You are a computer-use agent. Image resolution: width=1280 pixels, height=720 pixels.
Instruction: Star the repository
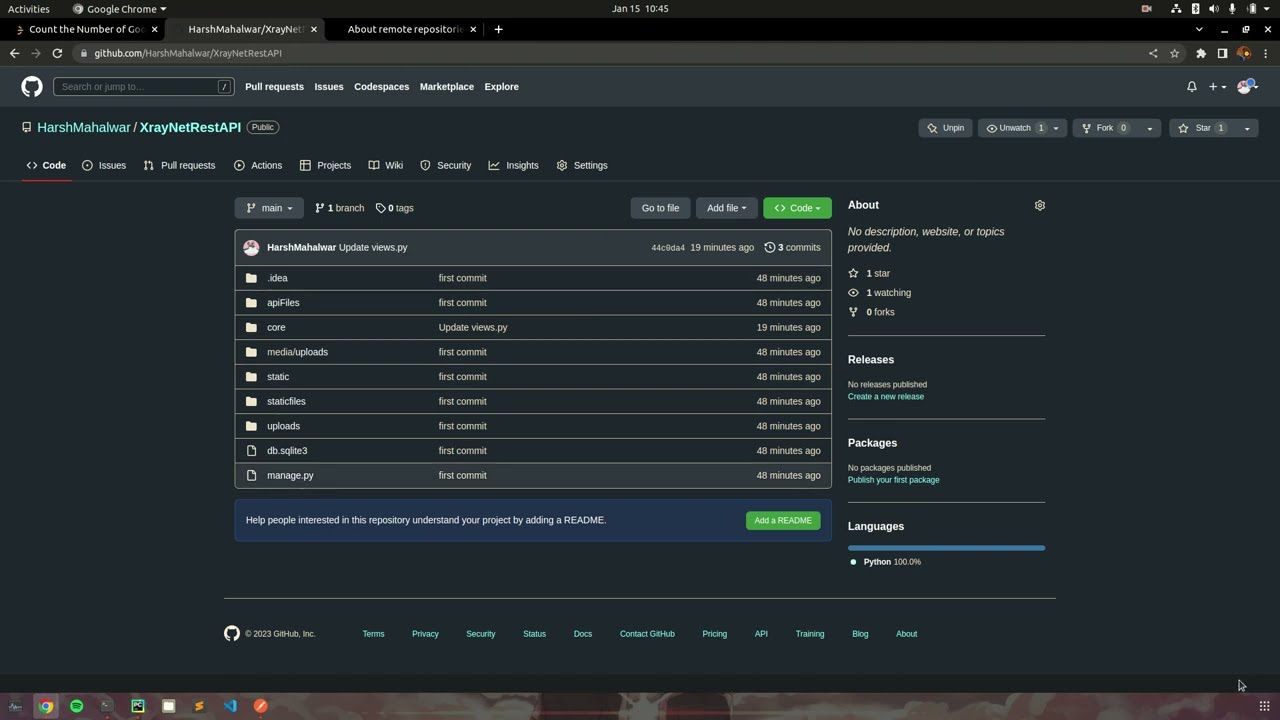1202,128
